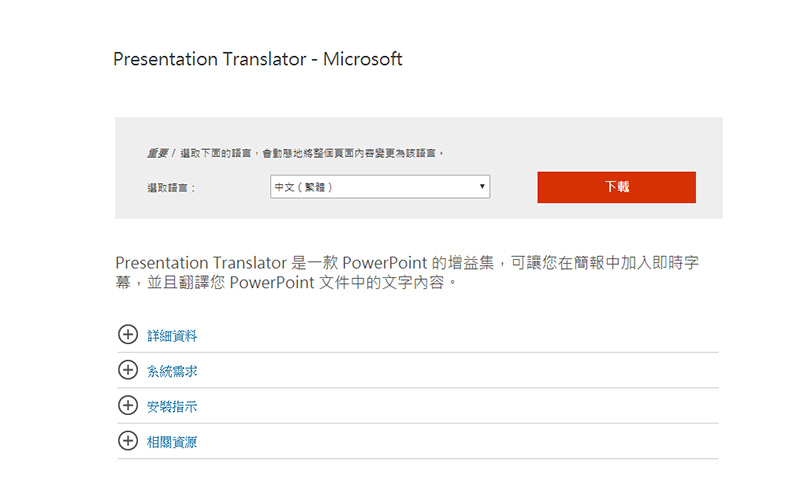
Task: Expand the 系統需求 plus icon
Action: tap(128, 370)
